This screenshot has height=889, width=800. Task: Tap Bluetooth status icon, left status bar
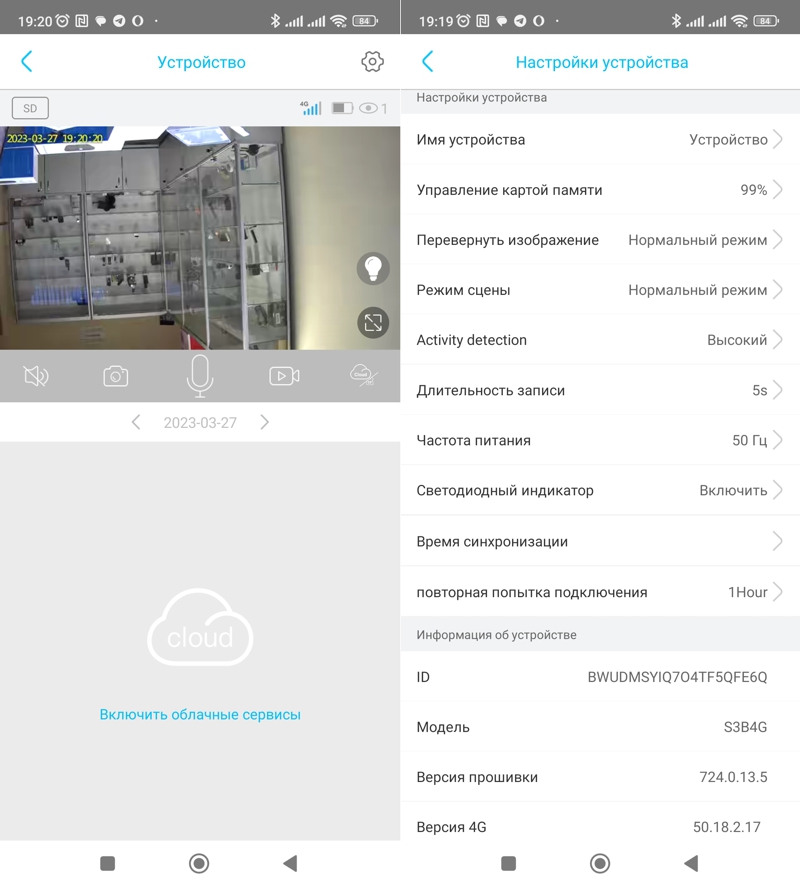coord(275,21)
